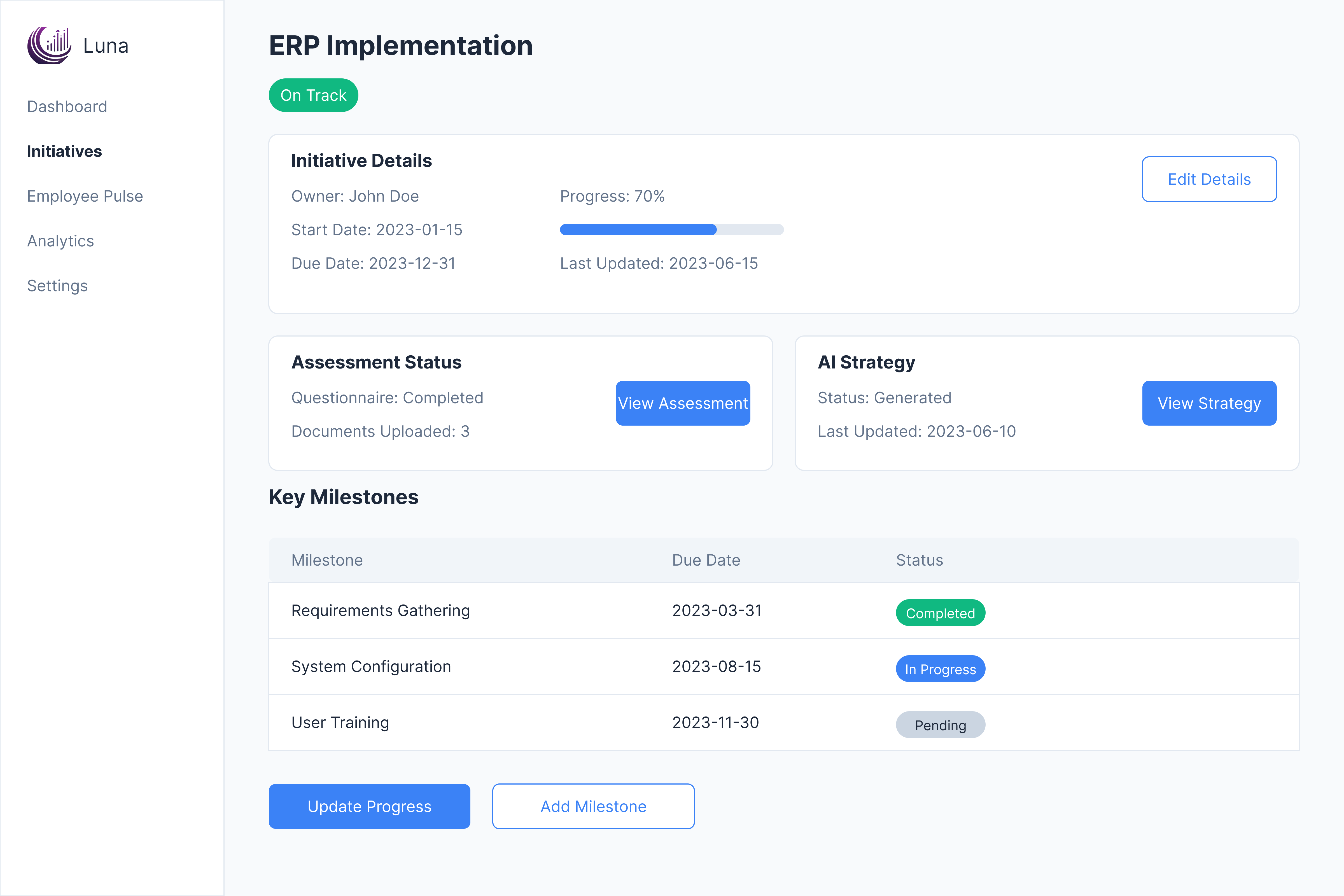The width and height of the screenshot is (1344, 896).
Task: Click the In Progress status badge
Action: pos(940,669)
